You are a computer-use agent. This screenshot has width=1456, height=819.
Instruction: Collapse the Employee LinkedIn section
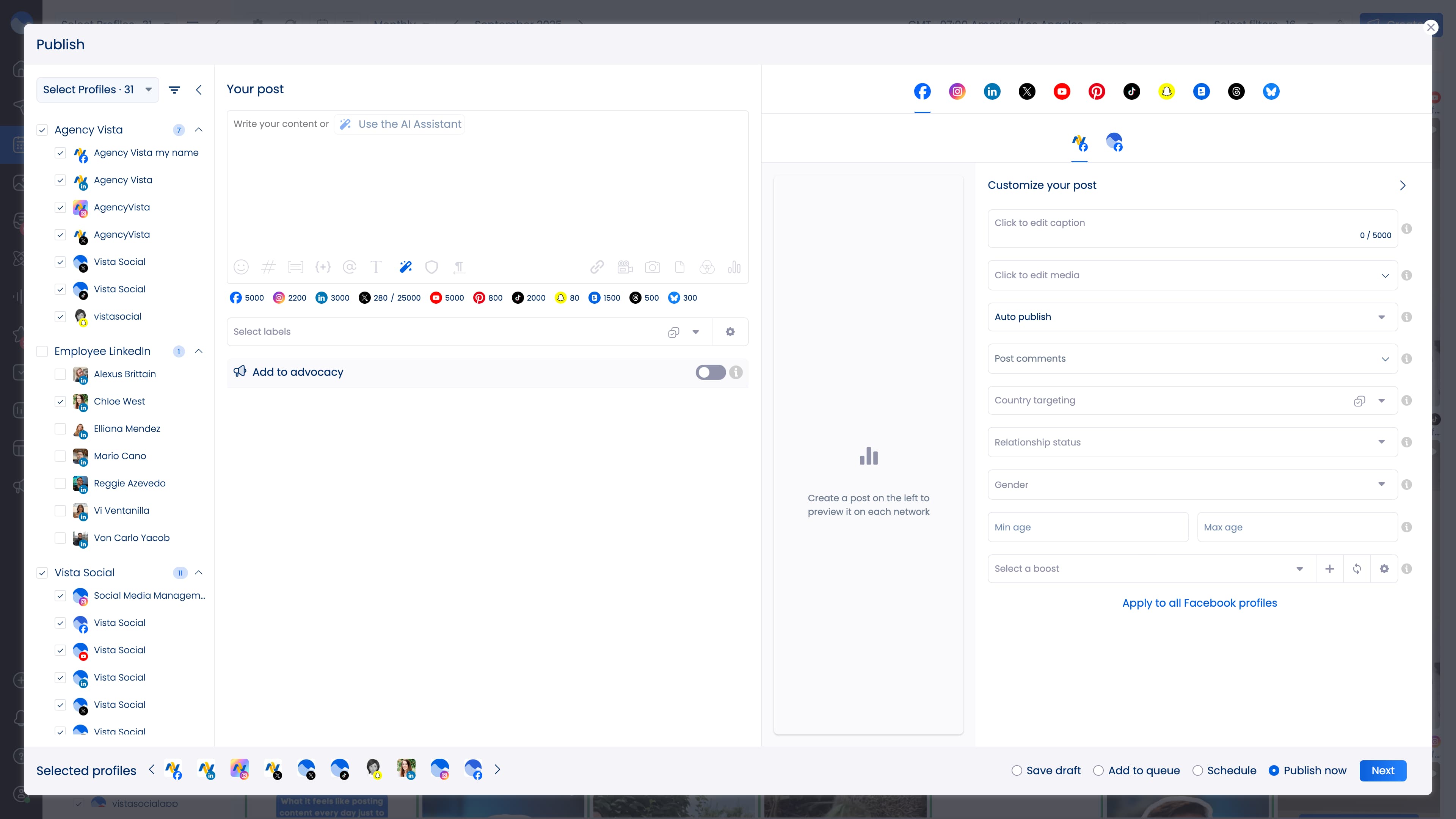point(198,351)
